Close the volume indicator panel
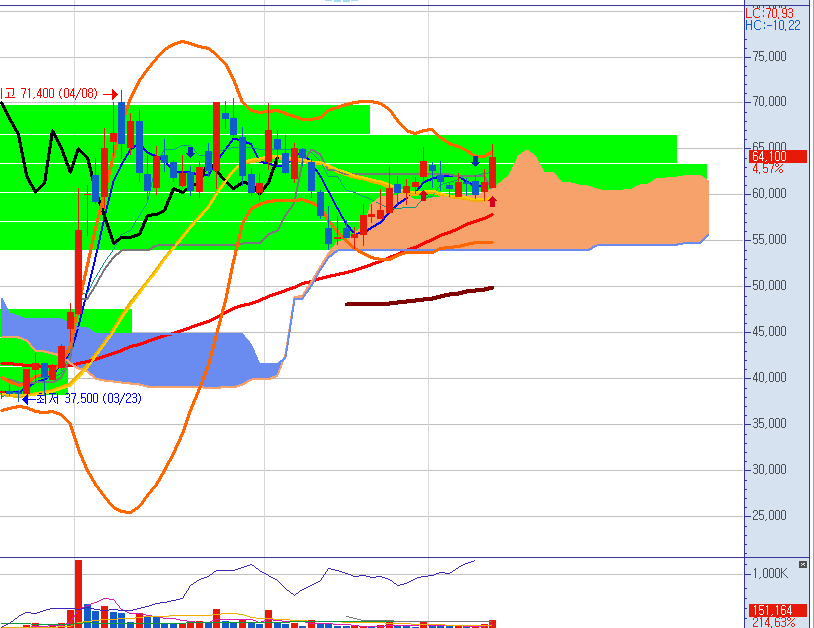Image resolution: width=814 pixels, height=628 pixels. (x=803, y=564)
